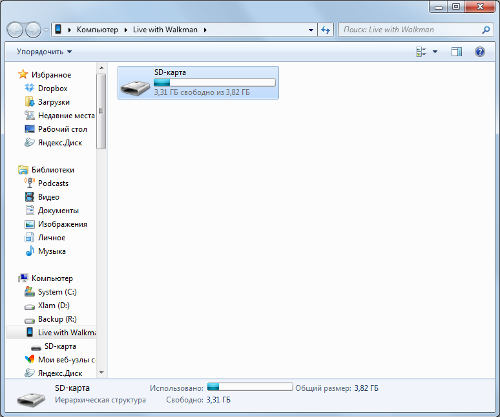Open view options dropdown arrow
The image size is (500, 417).
pyautogui.click(x=435, y=52)
